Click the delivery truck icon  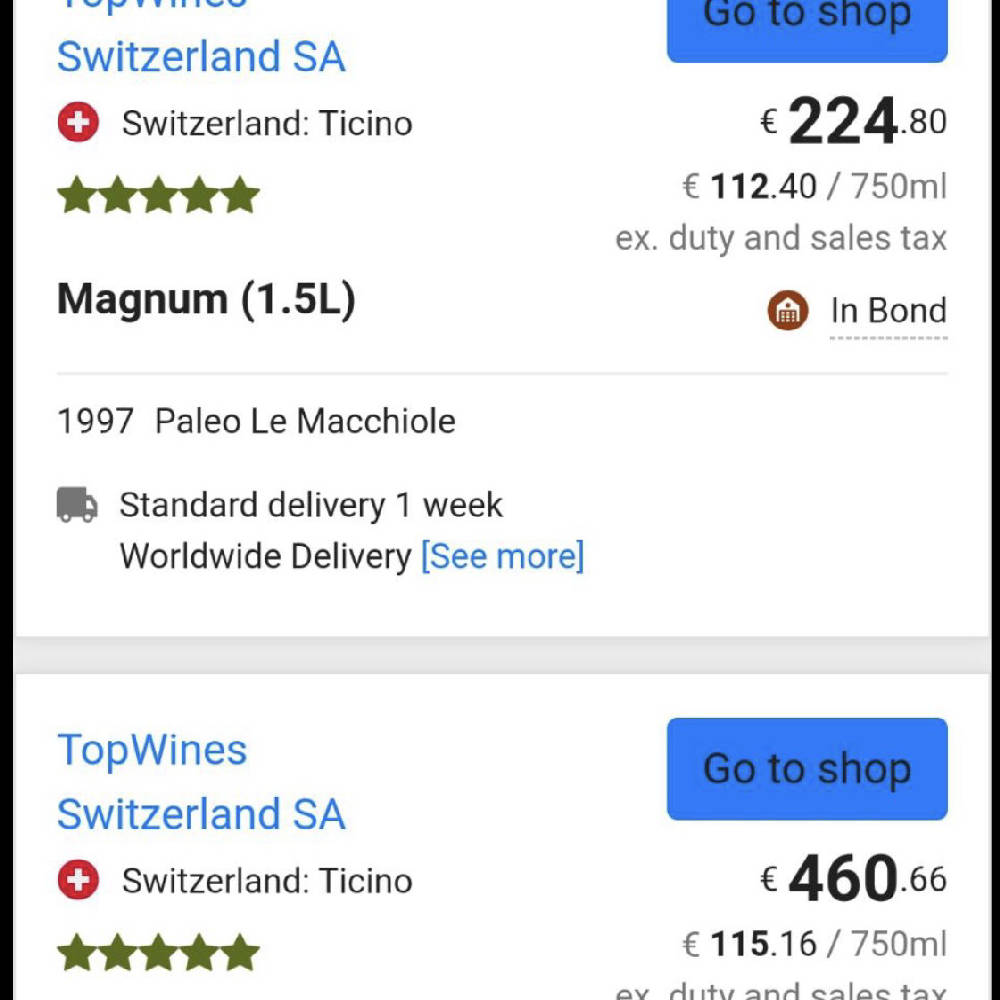click(77, 504)
